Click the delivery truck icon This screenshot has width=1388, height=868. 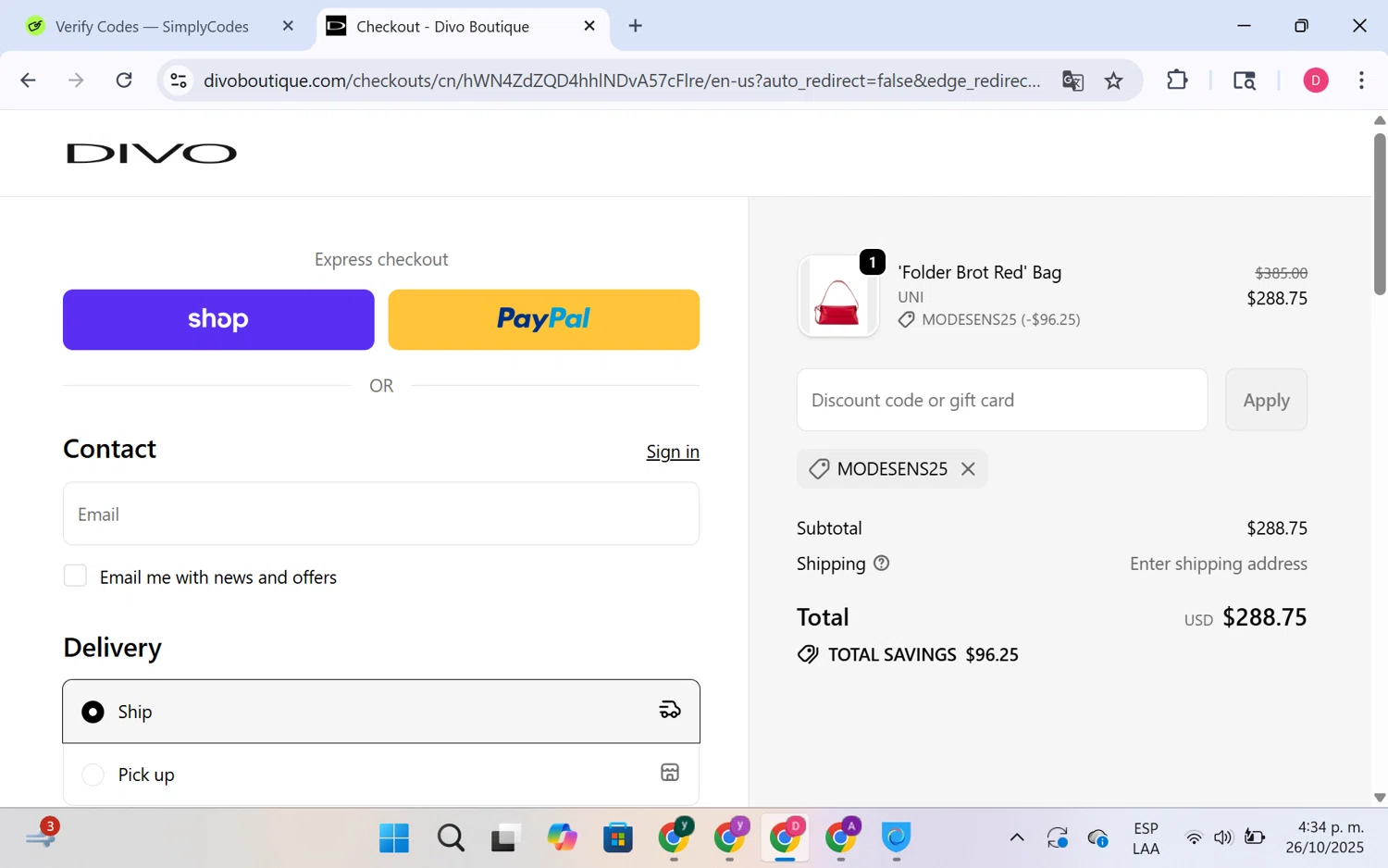pyautogui.click(x=670, y=711)
